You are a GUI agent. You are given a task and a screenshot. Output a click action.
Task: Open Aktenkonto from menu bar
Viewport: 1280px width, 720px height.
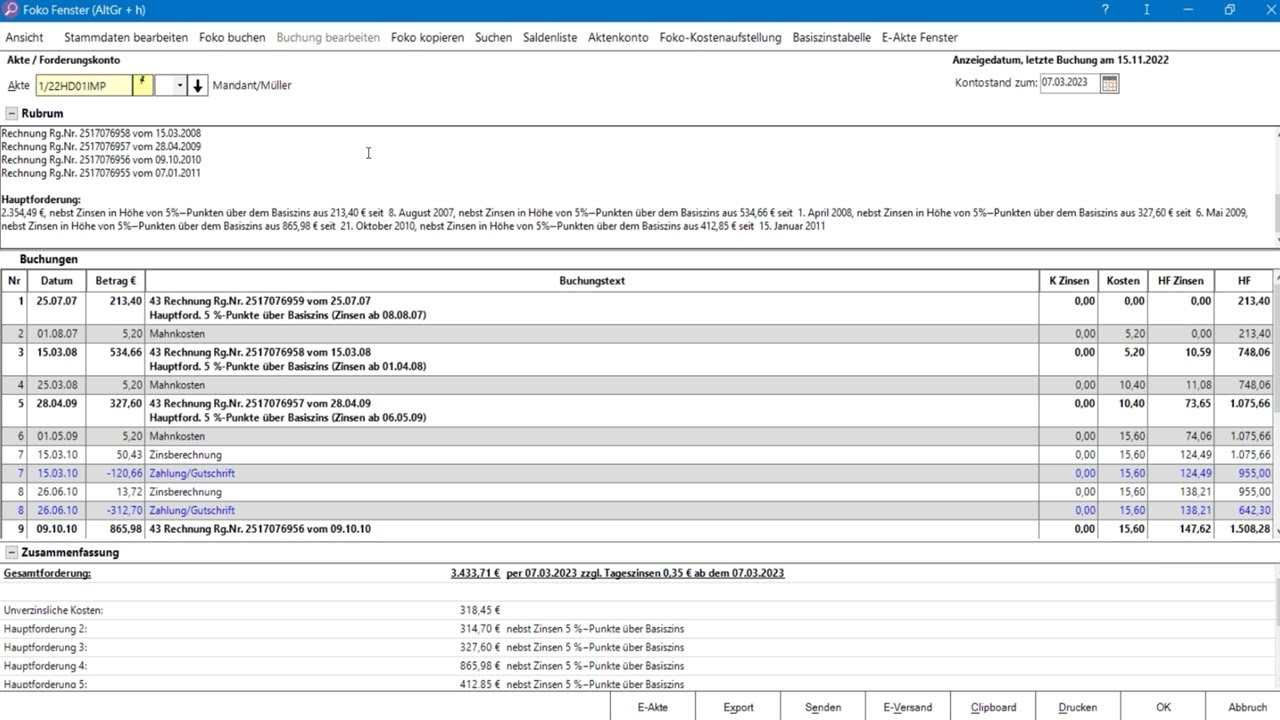pyautogui.click(x=618, y=37)
